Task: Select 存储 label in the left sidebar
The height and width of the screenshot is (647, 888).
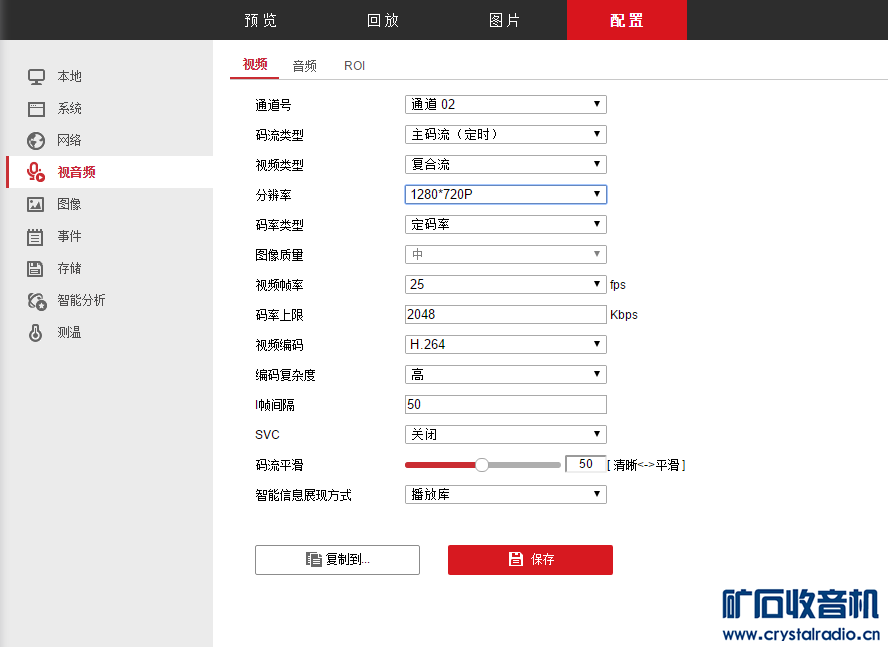Action: coord(70,269)
